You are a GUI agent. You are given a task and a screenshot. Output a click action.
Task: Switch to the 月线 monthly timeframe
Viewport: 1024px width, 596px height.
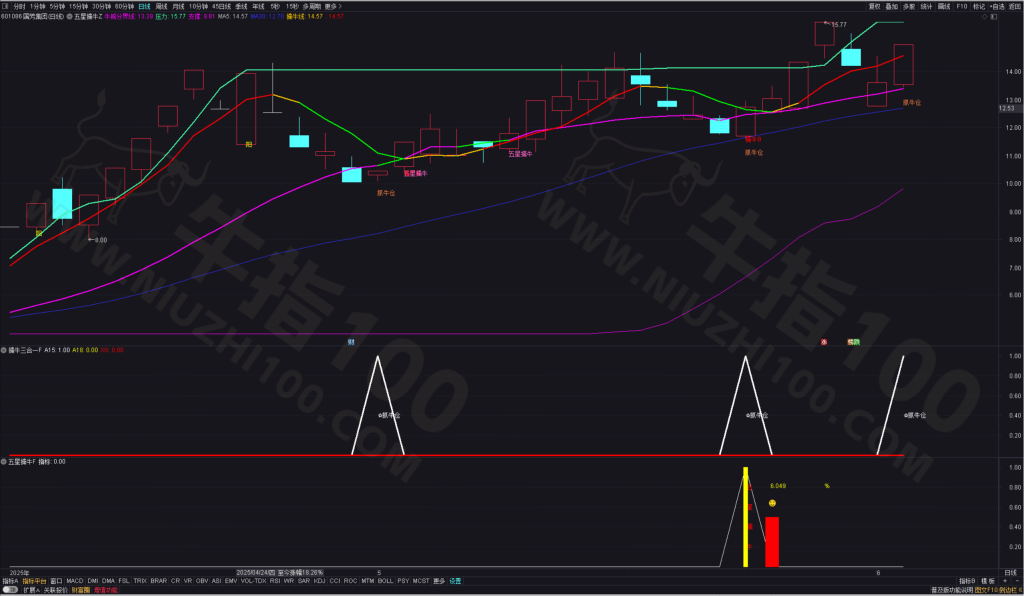(x=178, y=7)
